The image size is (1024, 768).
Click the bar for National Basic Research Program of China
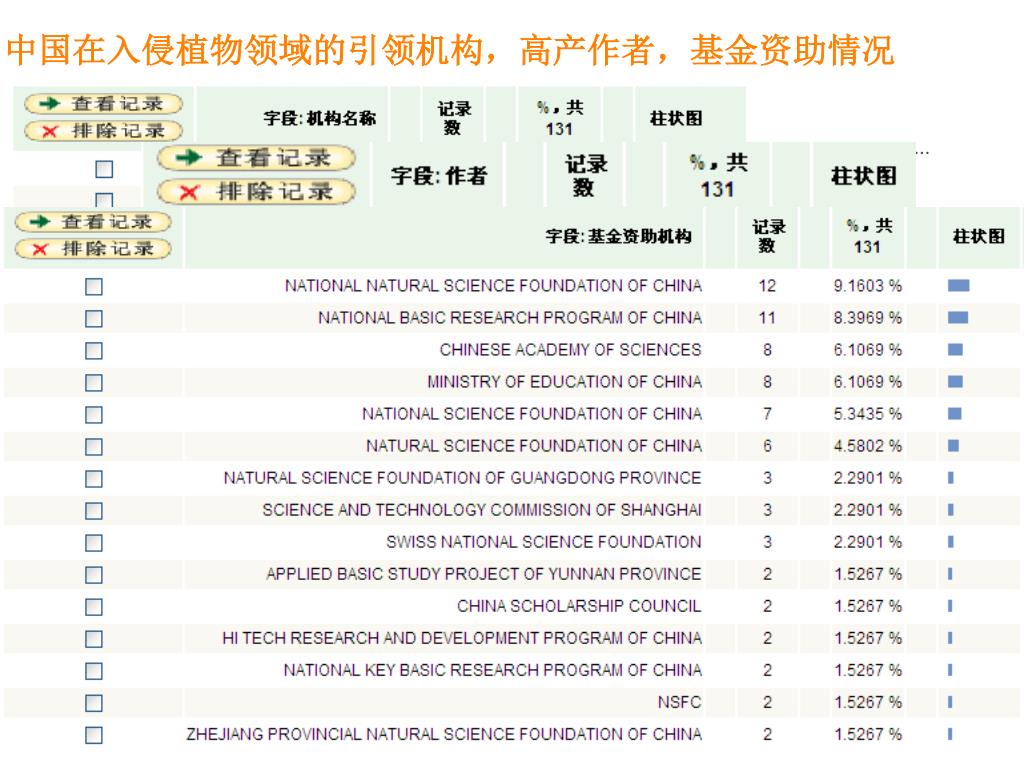(957, 317)
